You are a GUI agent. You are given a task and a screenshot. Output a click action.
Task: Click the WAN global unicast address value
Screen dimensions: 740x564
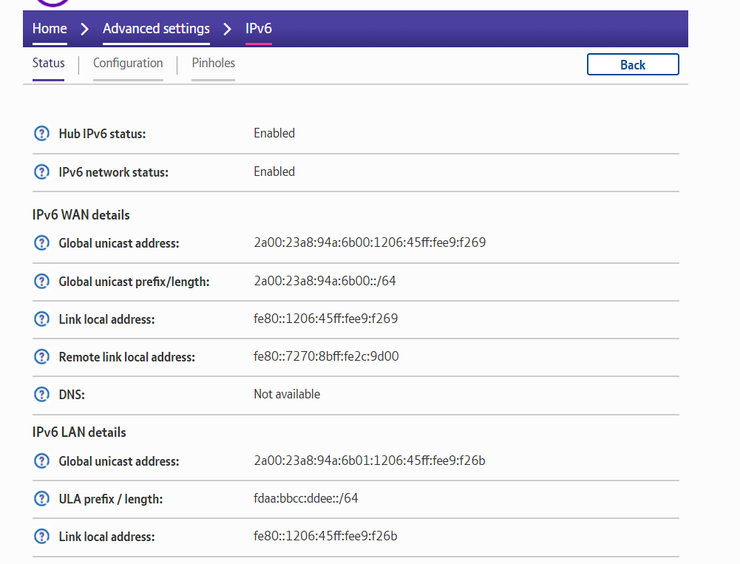369,243
